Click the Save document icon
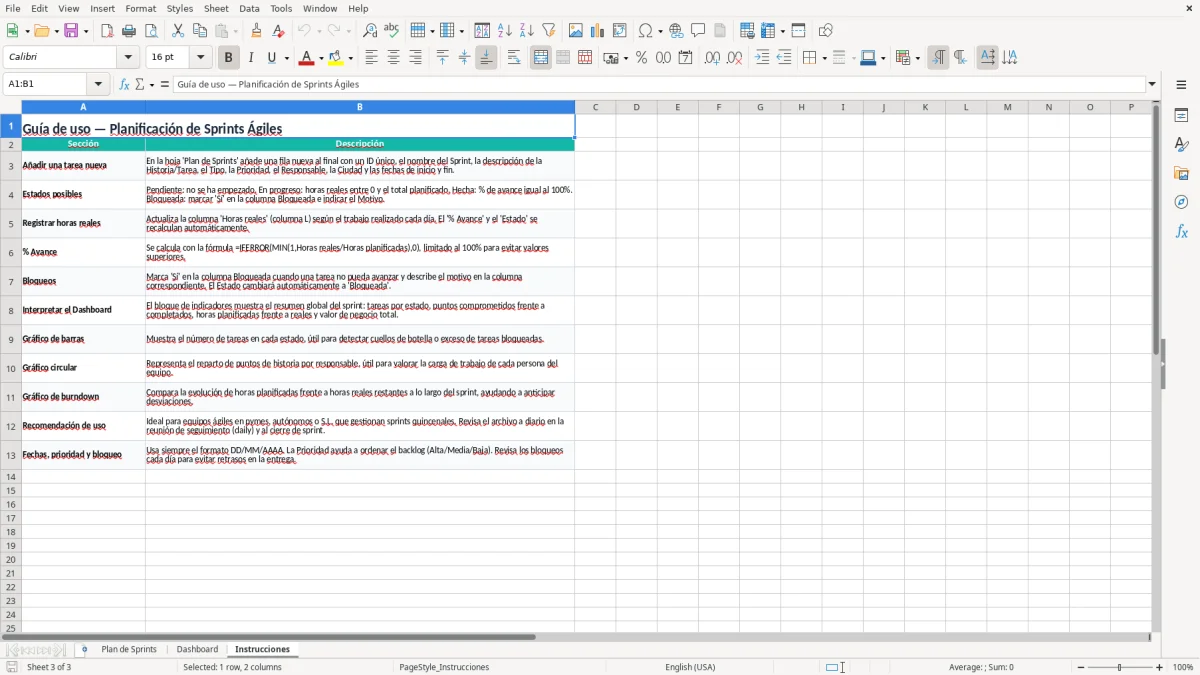This screenshot has height=675, width=1200. pyautogui.click(x=71, y=31)
